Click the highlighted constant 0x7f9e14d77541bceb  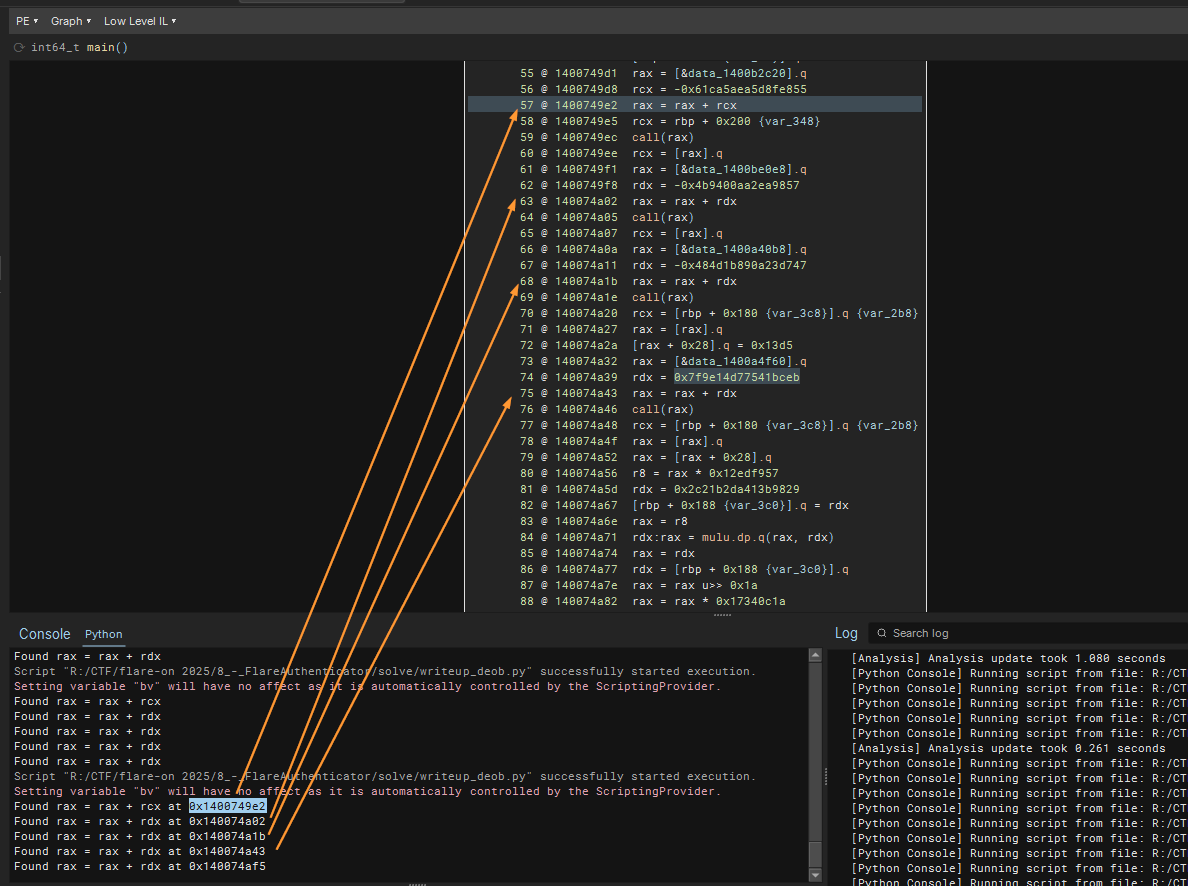736,377
